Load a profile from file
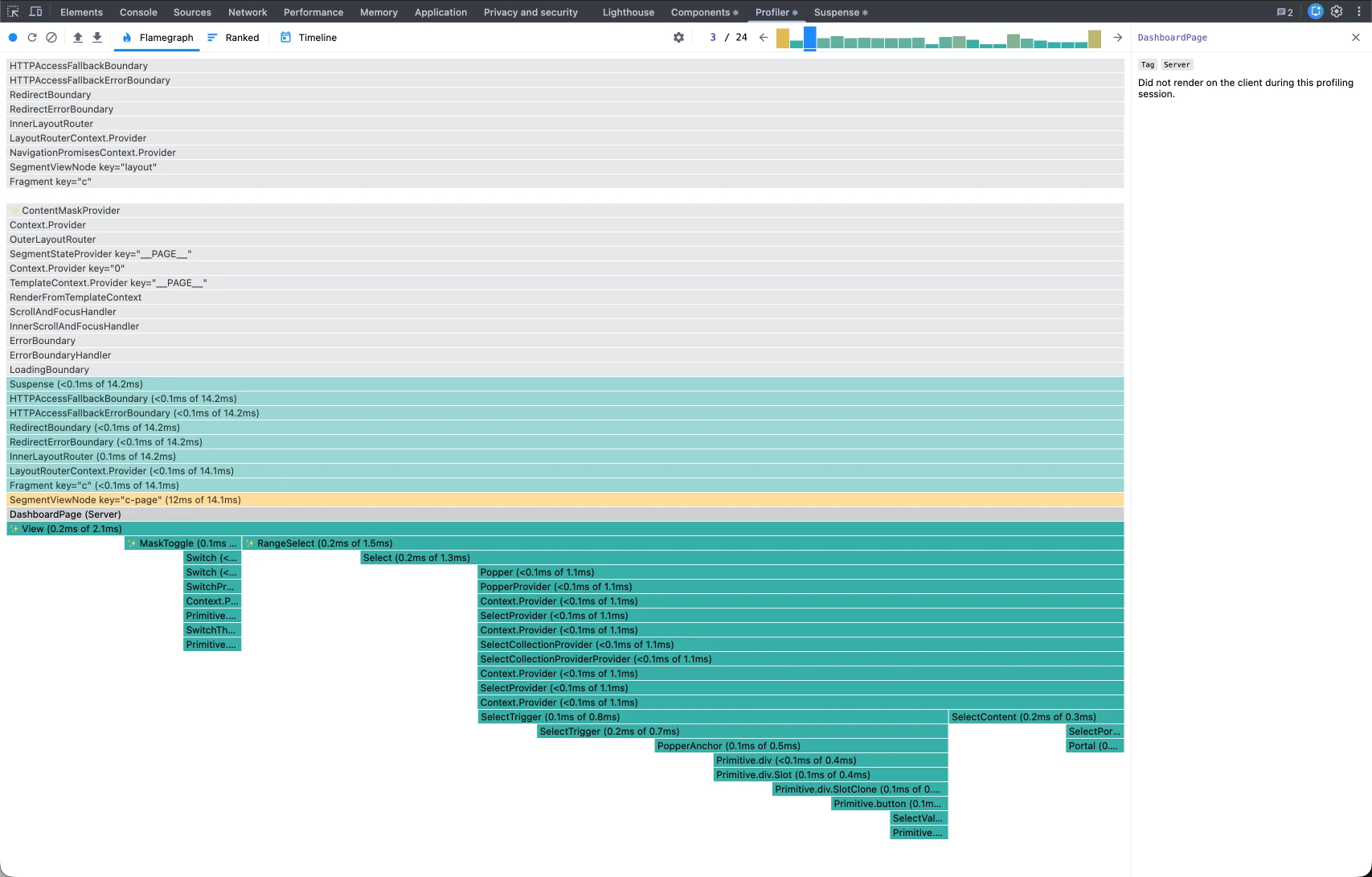This screenshot has width=1372, height=877. (x=78, y=38)
